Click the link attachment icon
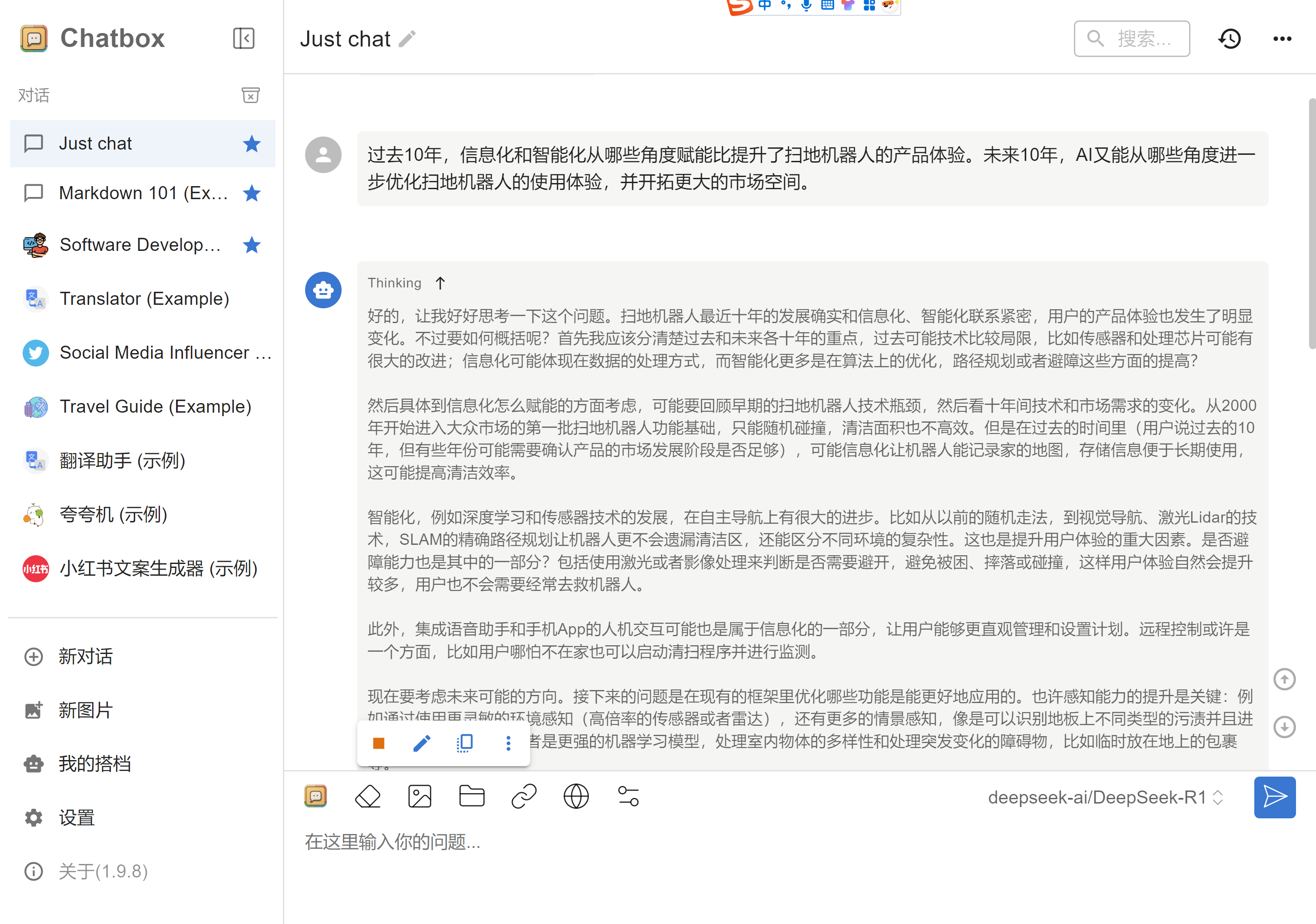The width and height of the screenshot is (1316, 924). 524,797
